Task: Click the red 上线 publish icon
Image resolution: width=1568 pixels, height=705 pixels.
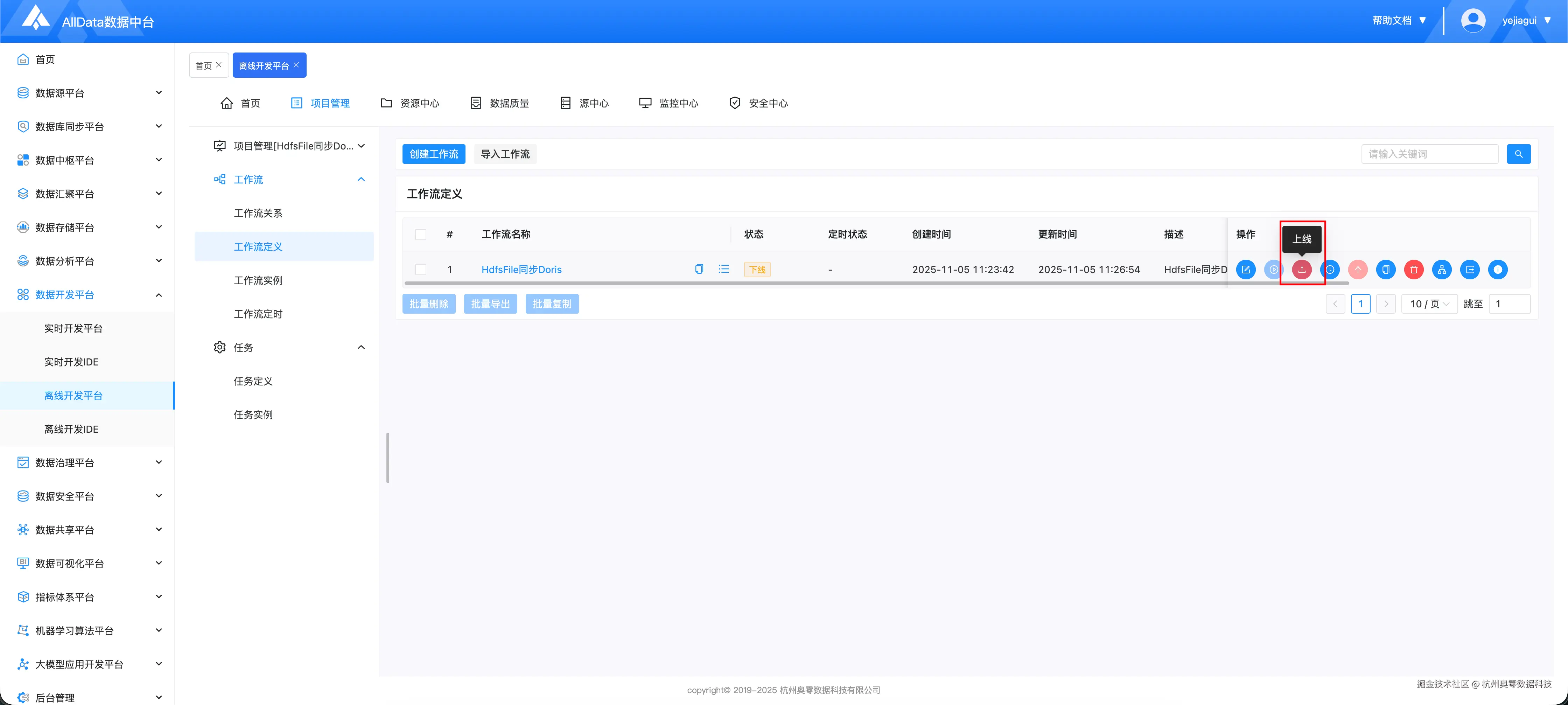Action: 1301,270
